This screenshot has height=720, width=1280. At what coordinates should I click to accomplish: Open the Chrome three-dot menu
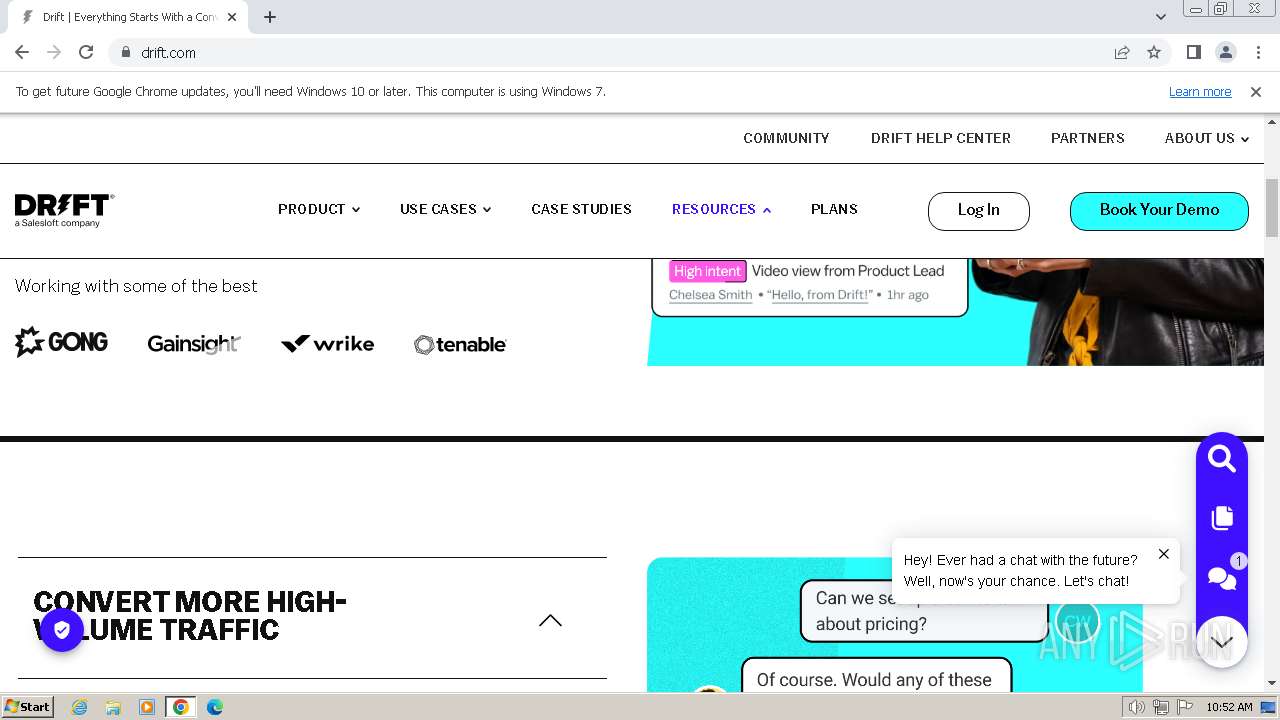[x=1258, y=52]
